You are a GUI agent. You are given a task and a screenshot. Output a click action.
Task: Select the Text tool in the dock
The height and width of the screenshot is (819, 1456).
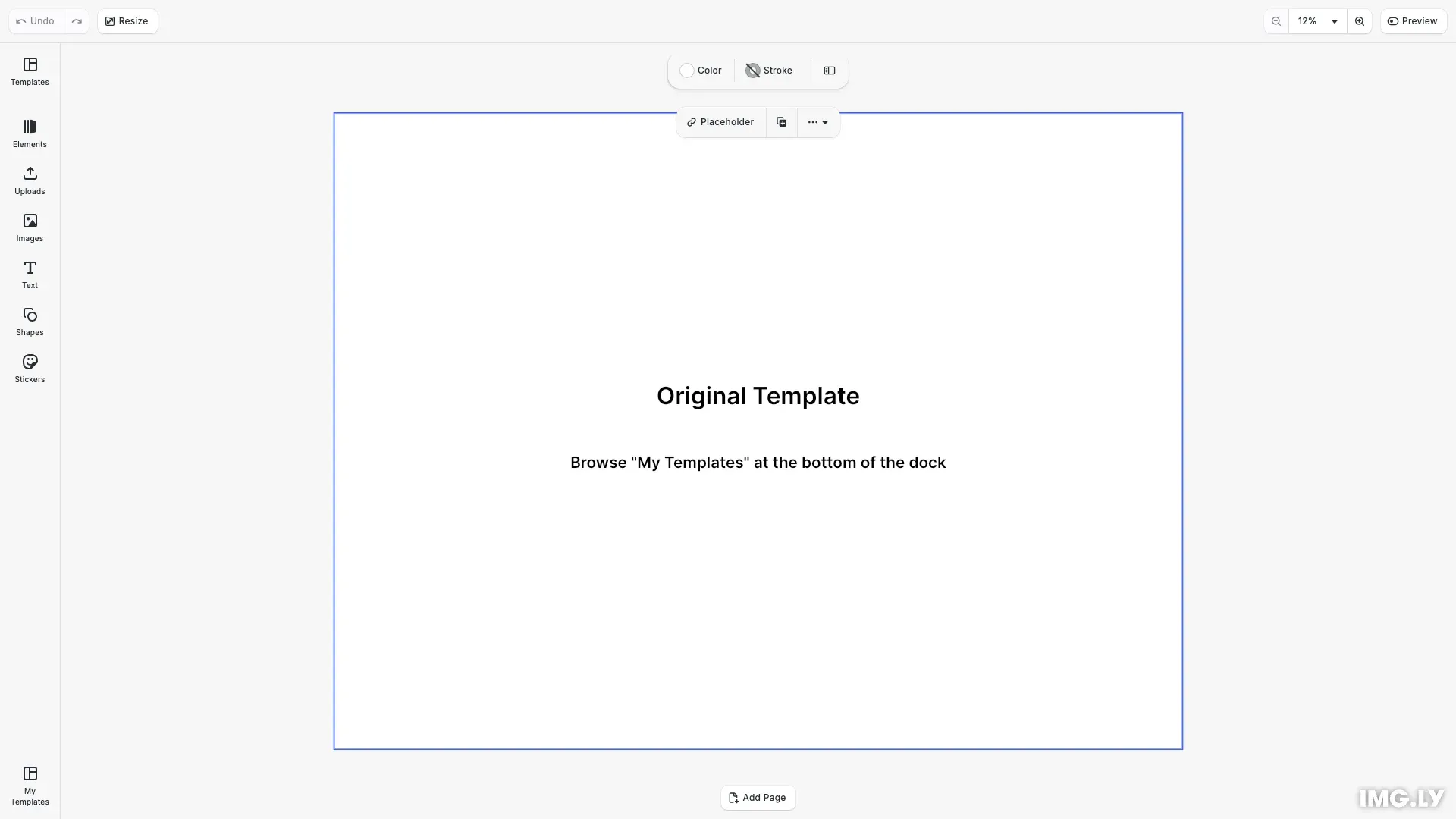tap(30, 275)
